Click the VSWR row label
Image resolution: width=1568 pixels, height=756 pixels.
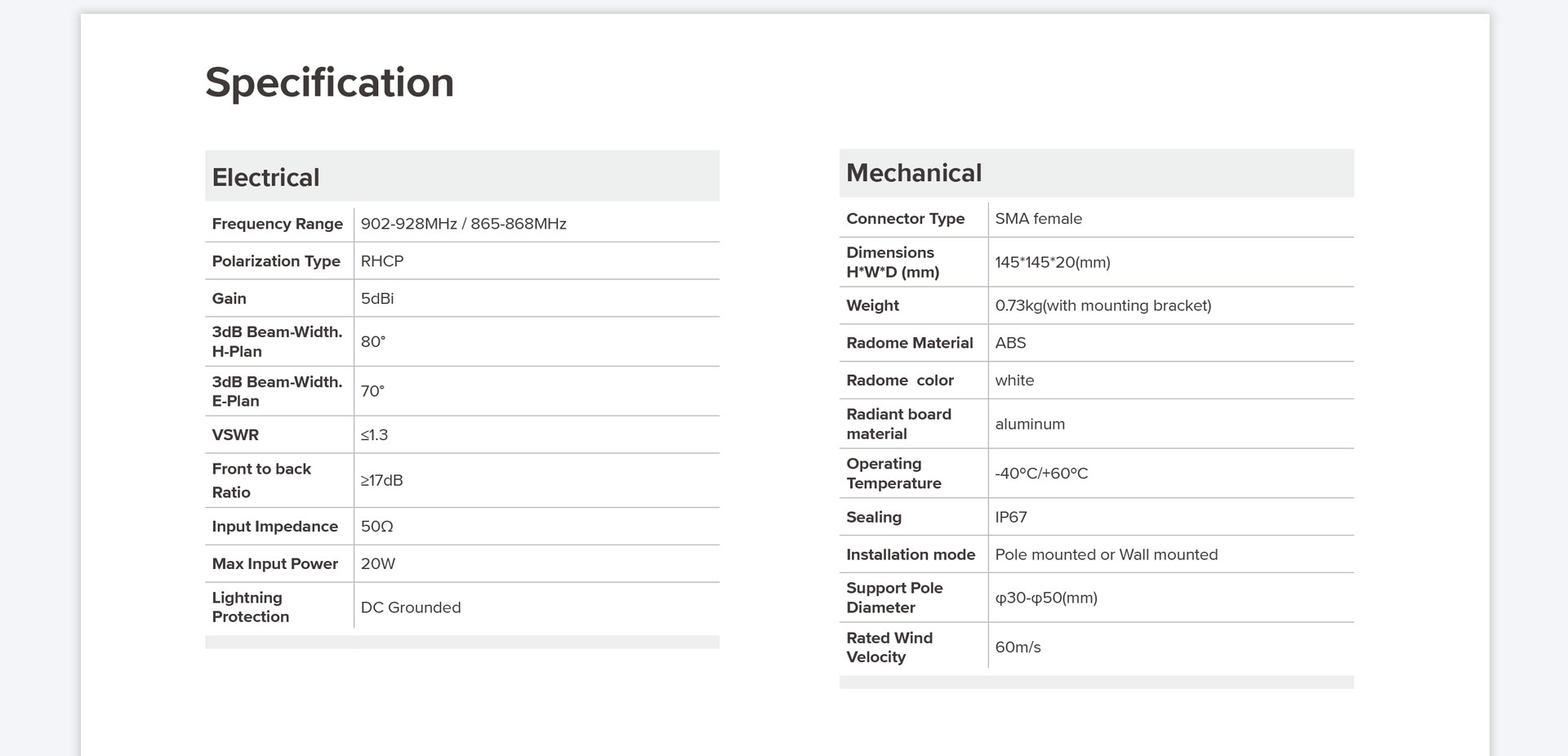click(235, 435)
